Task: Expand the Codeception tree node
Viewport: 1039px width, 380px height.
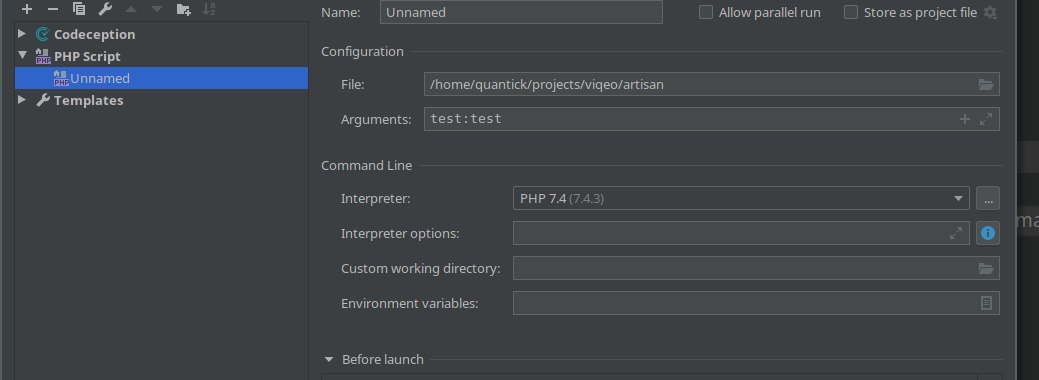Action: [22, 34]
